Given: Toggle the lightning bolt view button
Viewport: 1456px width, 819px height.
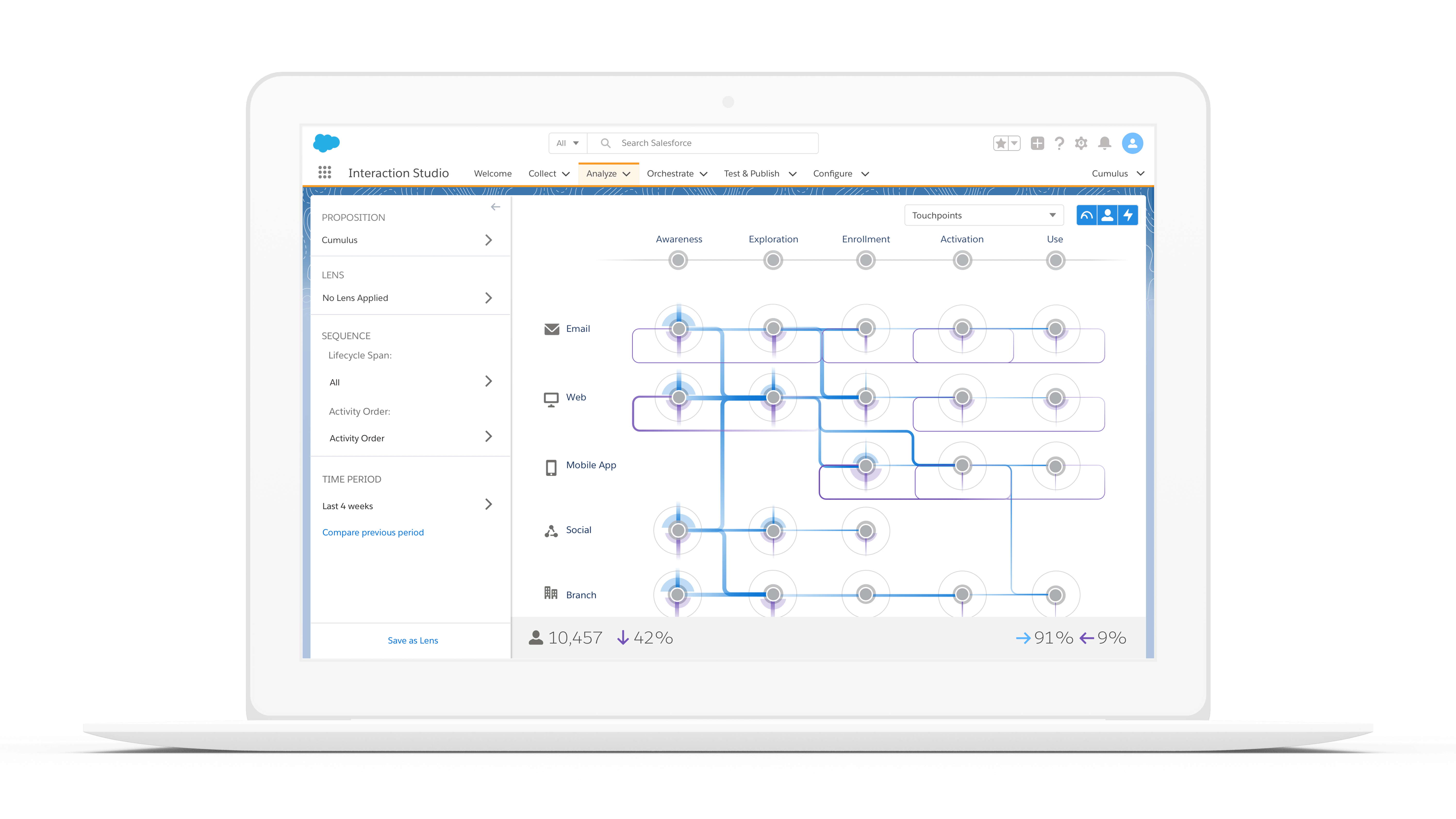Looking at the screenshot, I should tap(1128, 215).
